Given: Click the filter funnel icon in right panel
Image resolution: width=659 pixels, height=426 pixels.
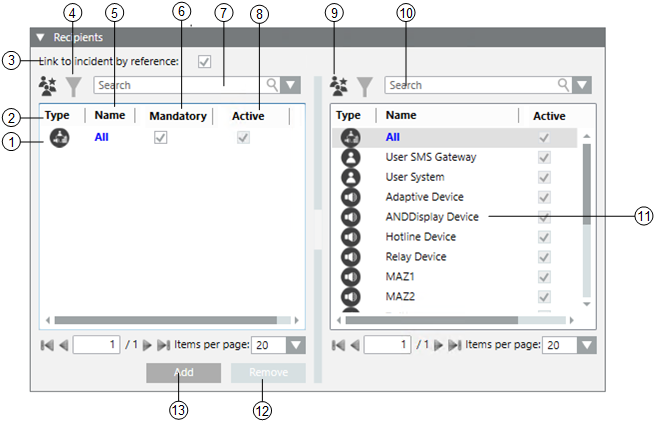Looking at the screenshot, I should 365,85.
